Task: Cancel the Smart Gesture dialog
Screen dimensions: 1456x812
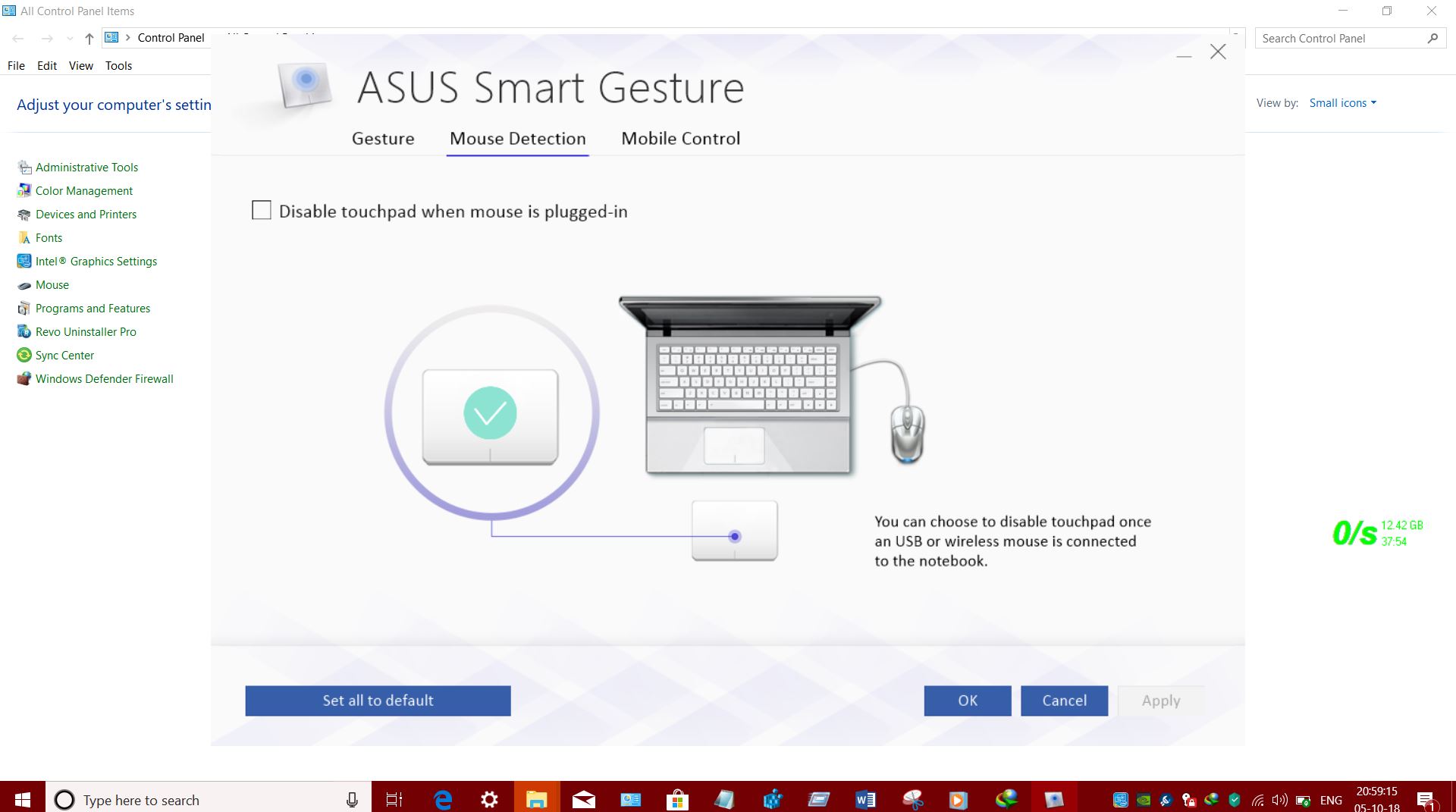Action: pos(1064,701)
